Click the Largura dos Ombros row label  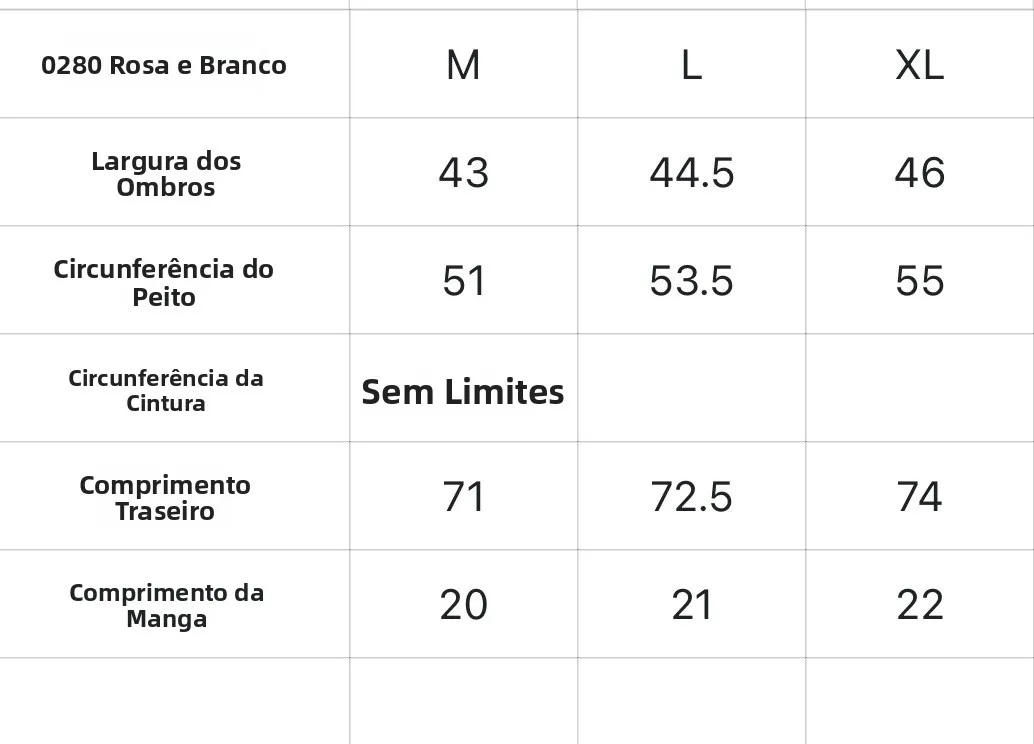point(166,174)
